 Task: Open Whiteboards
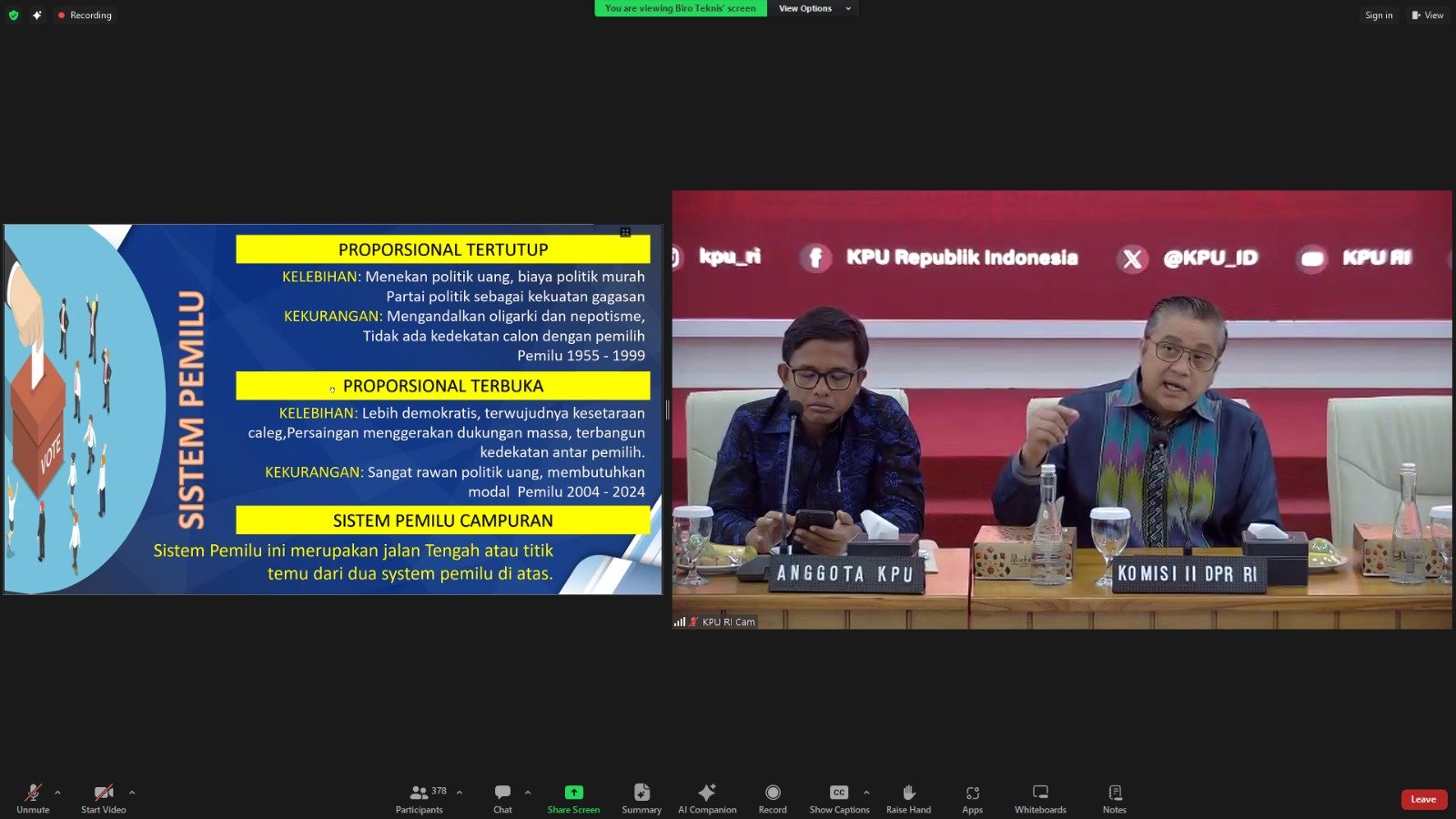click(x=1040, y=798)
